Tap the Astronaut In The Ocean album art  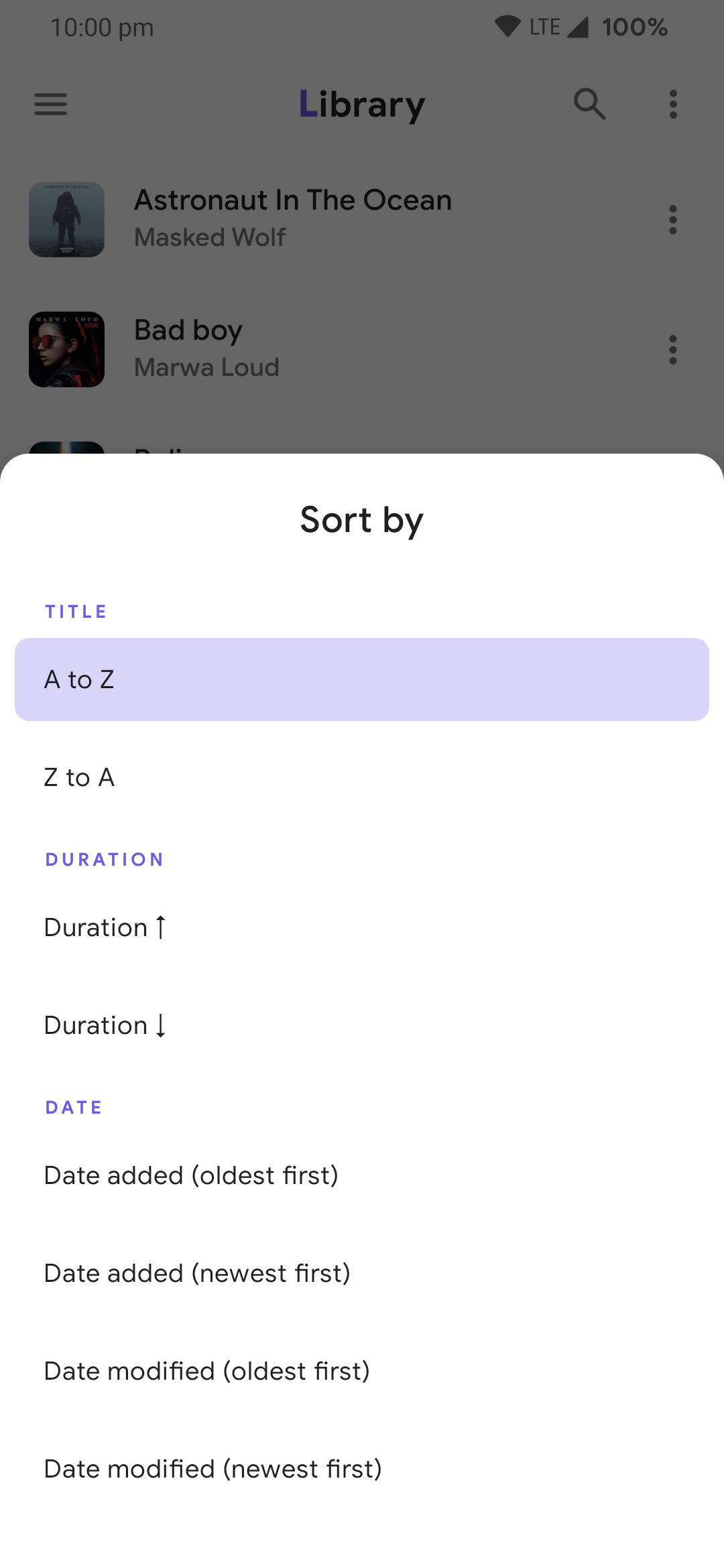(66, 220)
